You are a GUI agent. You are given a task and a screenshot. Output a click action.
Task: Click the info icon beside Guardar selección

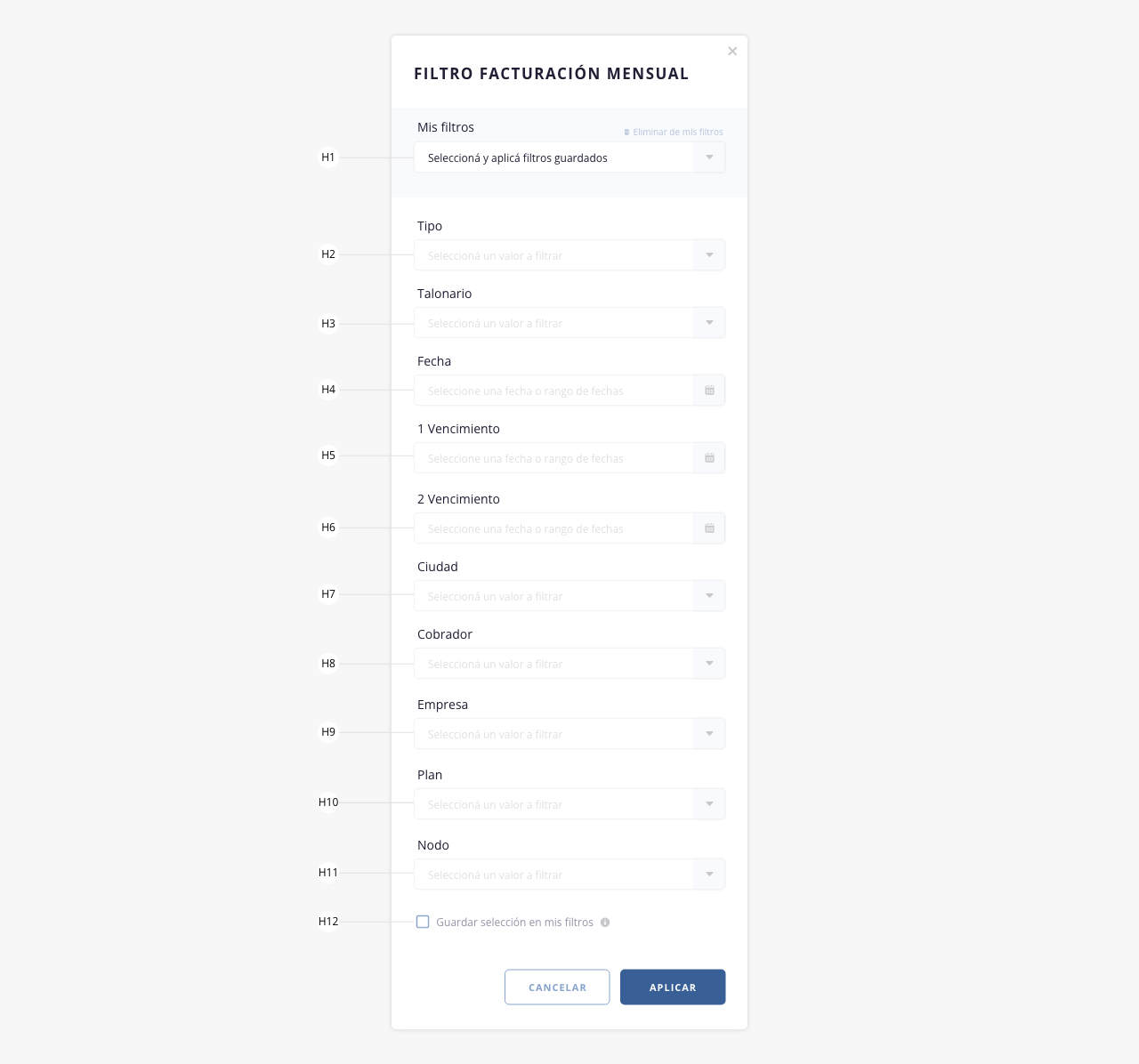coord(605,923)
